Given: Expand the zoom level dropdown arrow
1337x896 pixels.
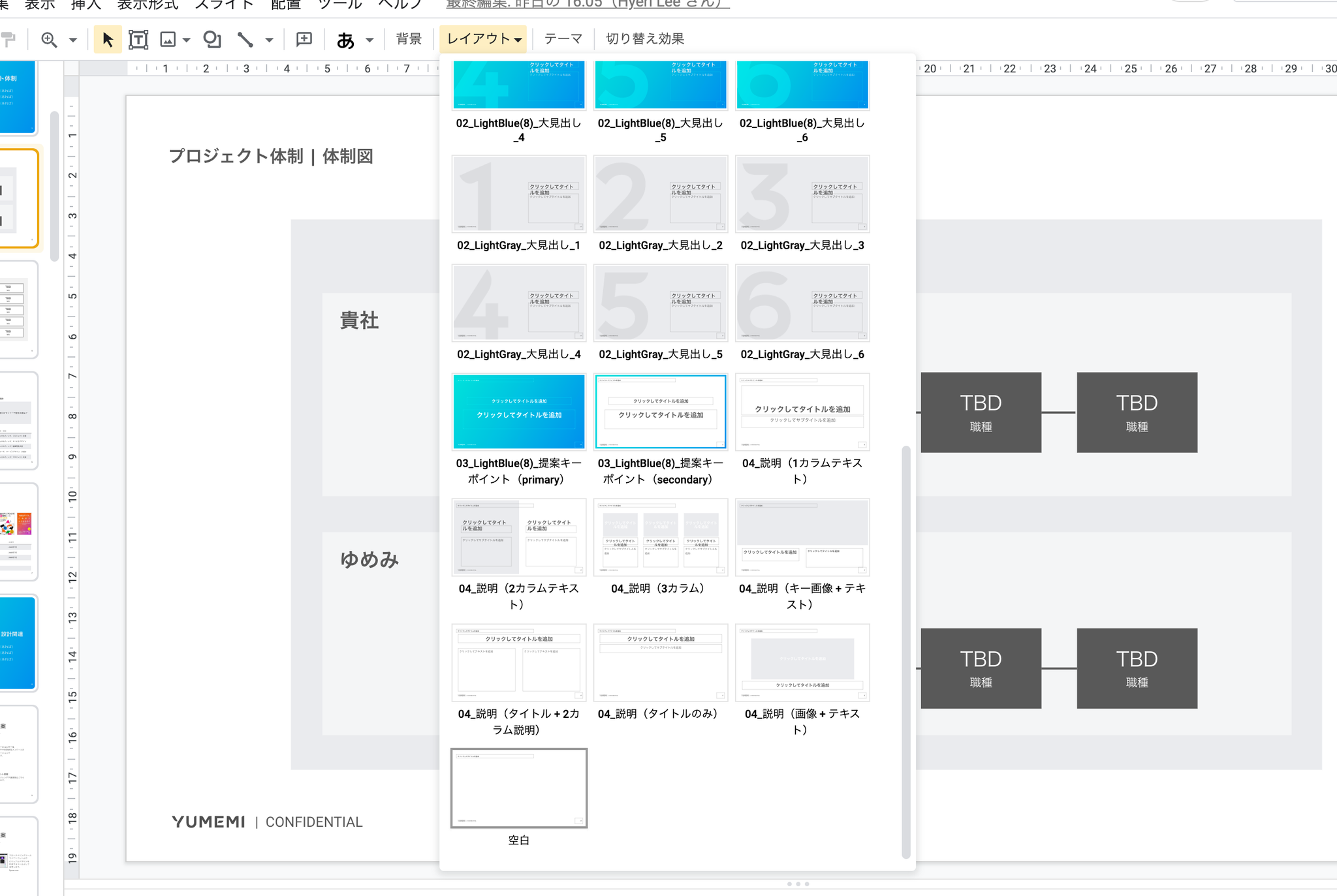Looking at the screenshot, I should click(x=73, y=40).
